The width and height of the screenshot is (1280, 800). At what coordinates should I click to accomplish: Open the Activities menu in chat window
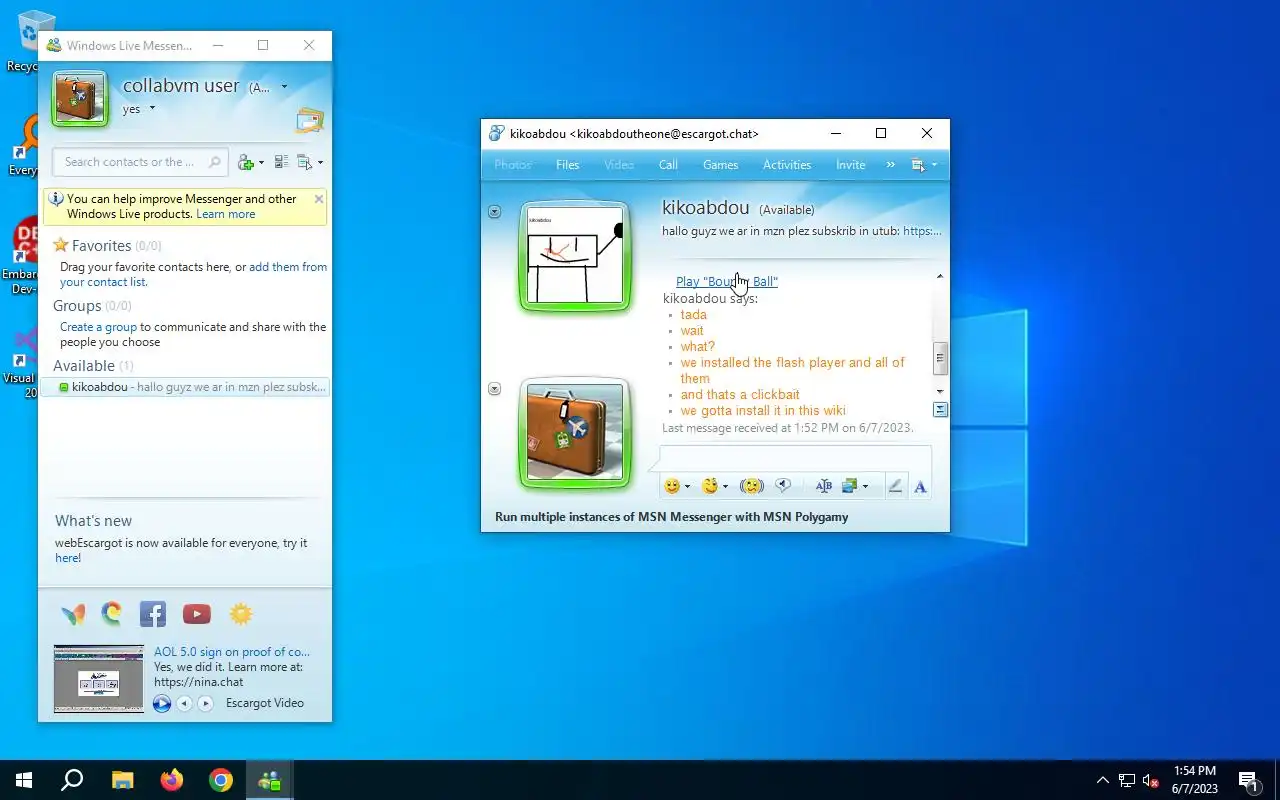click(x=787, y=165)
